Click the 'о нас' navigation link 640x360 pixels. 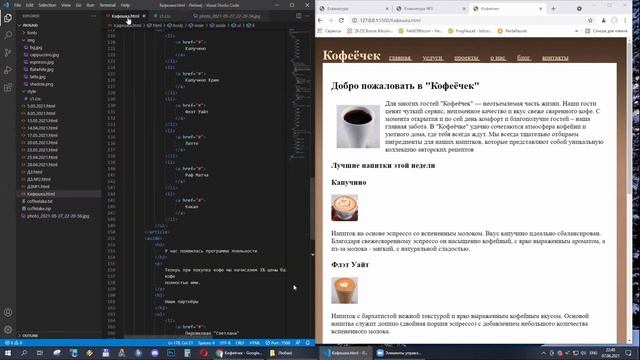point(498,58)
